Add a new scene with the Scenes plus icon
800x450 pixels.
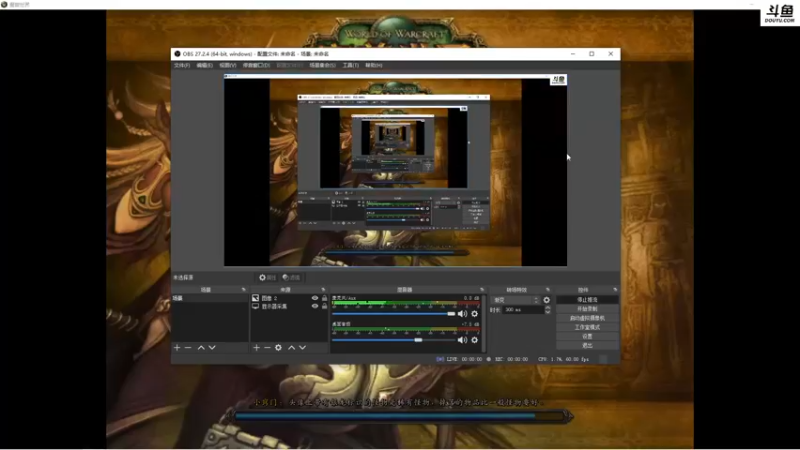(177, 347)
